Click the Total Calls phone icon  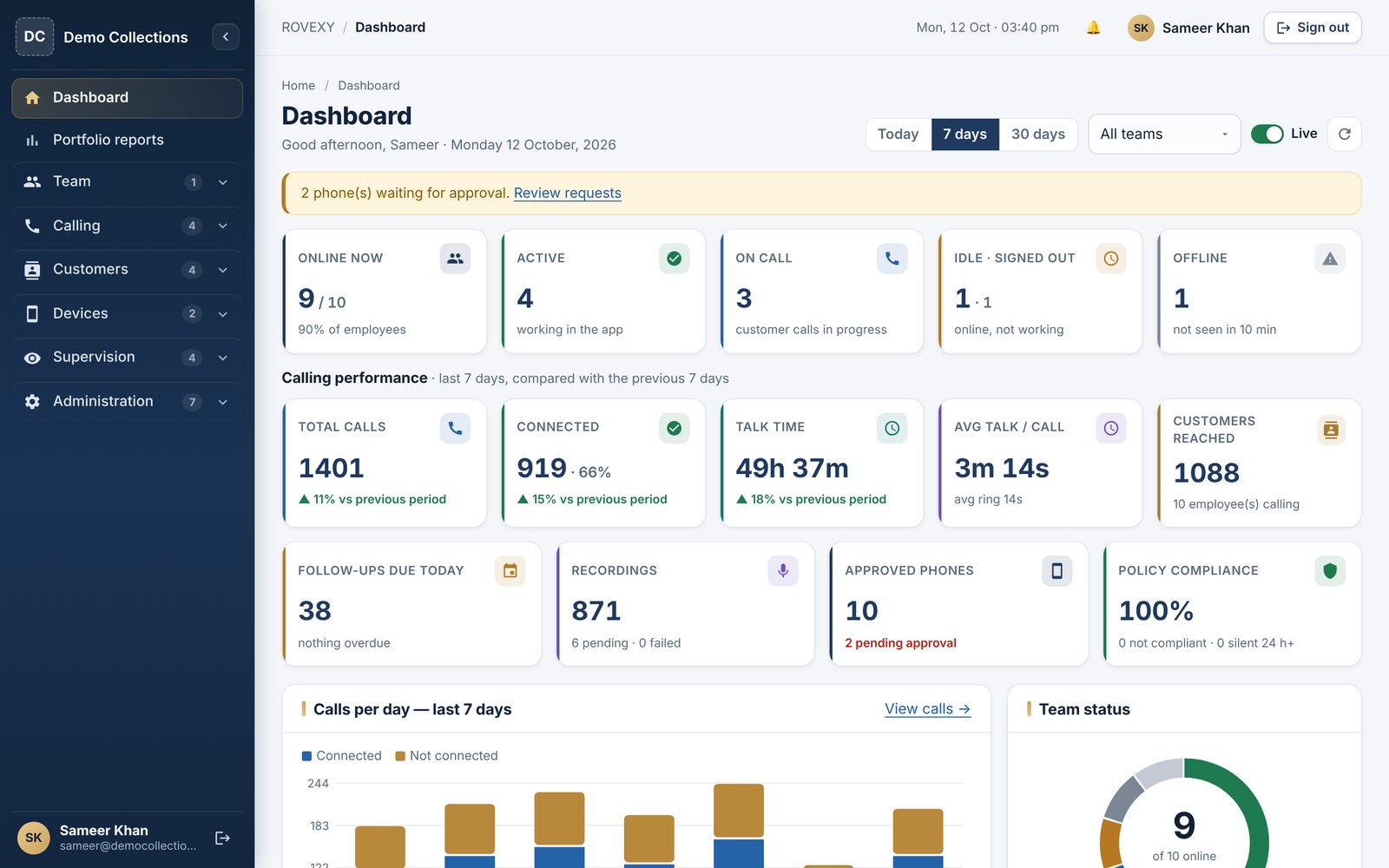click(x=455, y=428)
